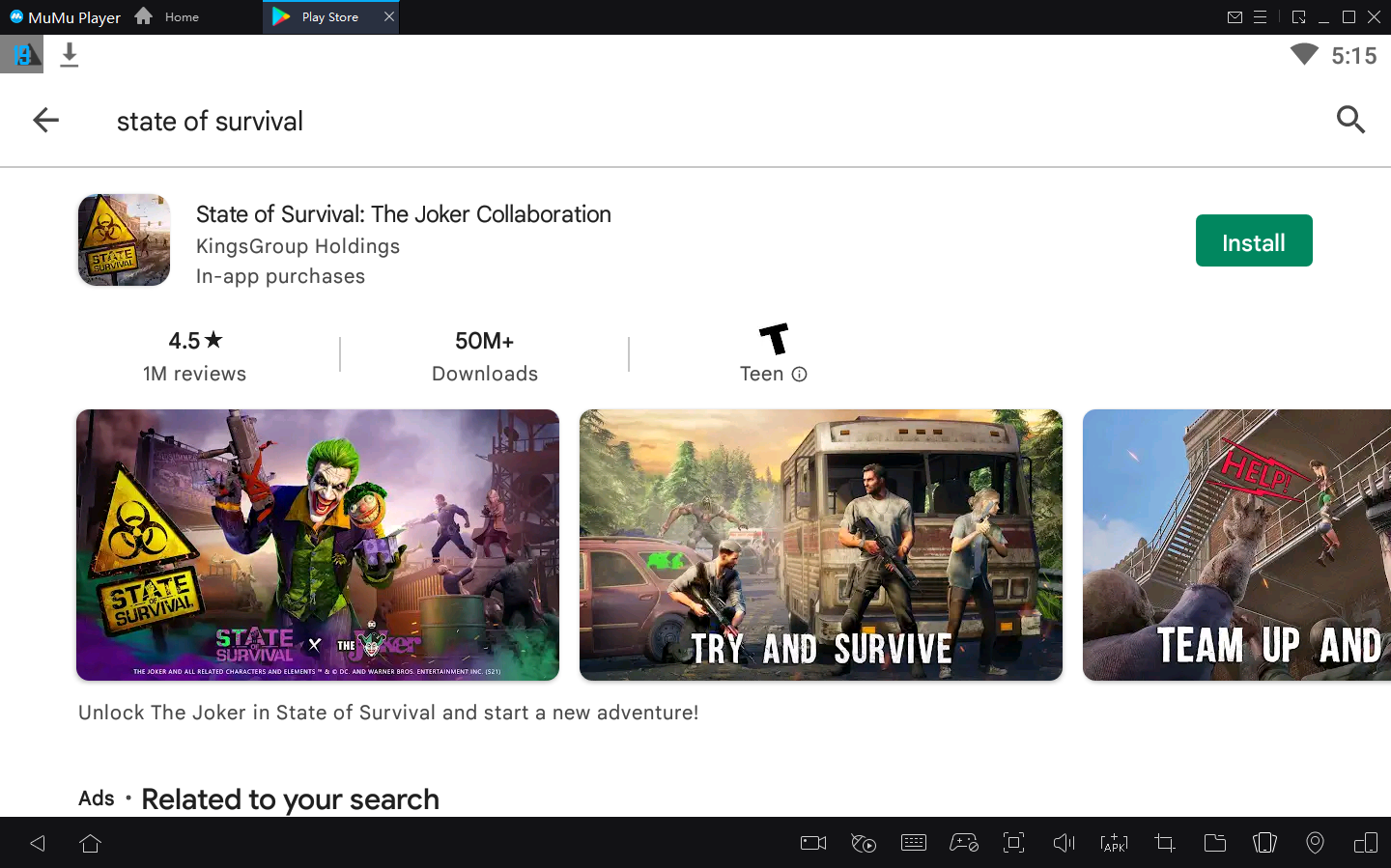1391x868 pixels.
Task: Click the shrink window icon in title bar
Action: point(1298,17)
